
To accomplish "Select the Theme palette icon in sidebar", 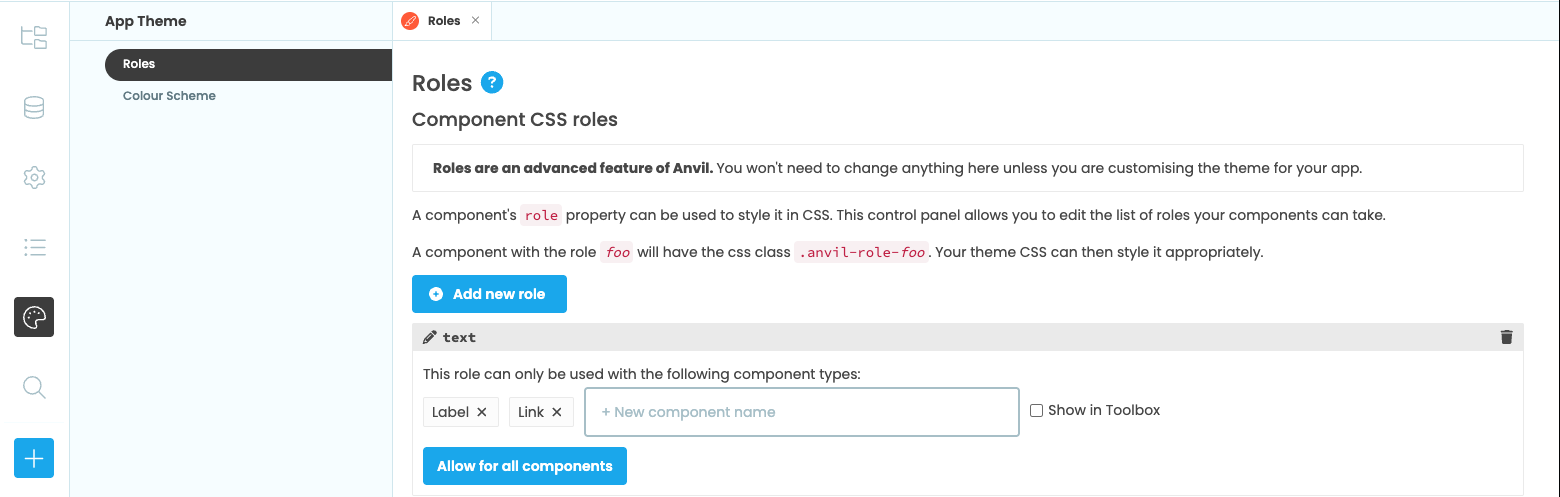I will [34, 317].
